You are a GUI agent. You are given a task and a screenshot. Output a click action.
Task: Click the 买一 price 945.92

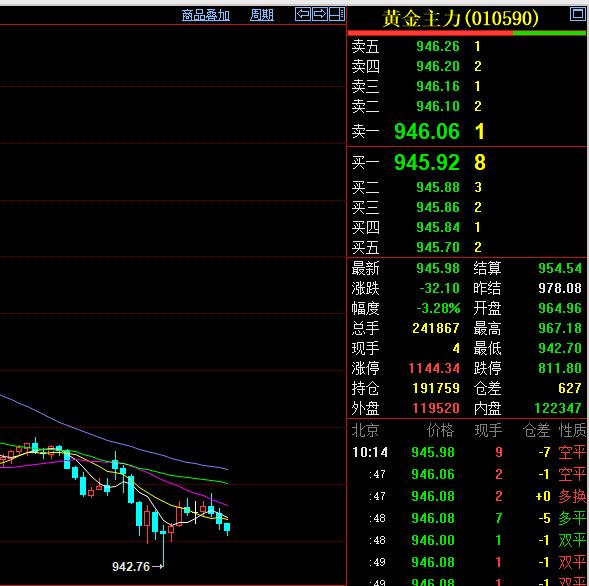click(427, 162)
